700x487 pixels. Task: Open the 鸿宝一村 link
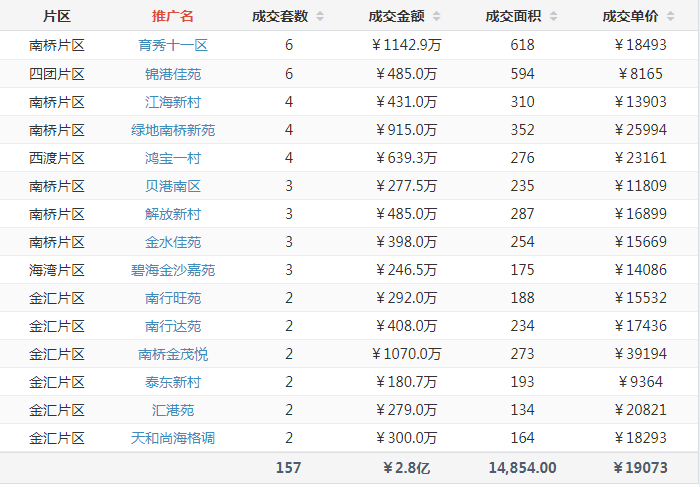click(x=173, y=158)
